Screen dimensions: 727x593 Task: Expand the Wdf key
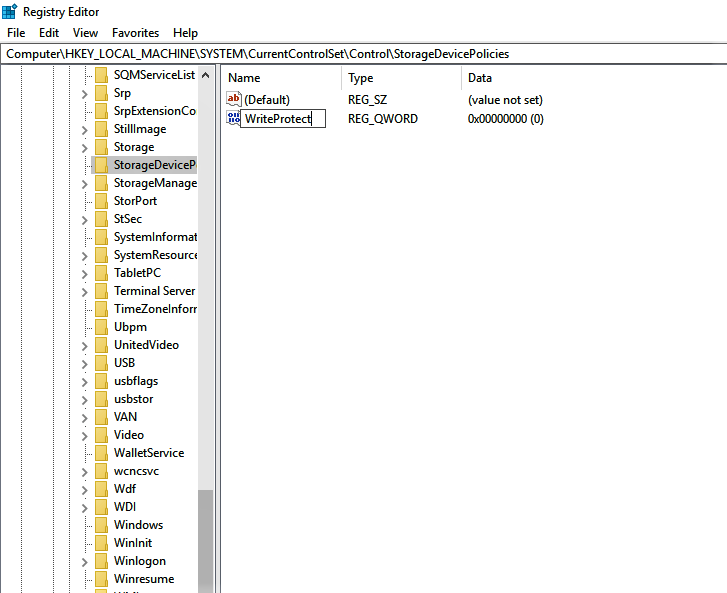click(84, 491)
